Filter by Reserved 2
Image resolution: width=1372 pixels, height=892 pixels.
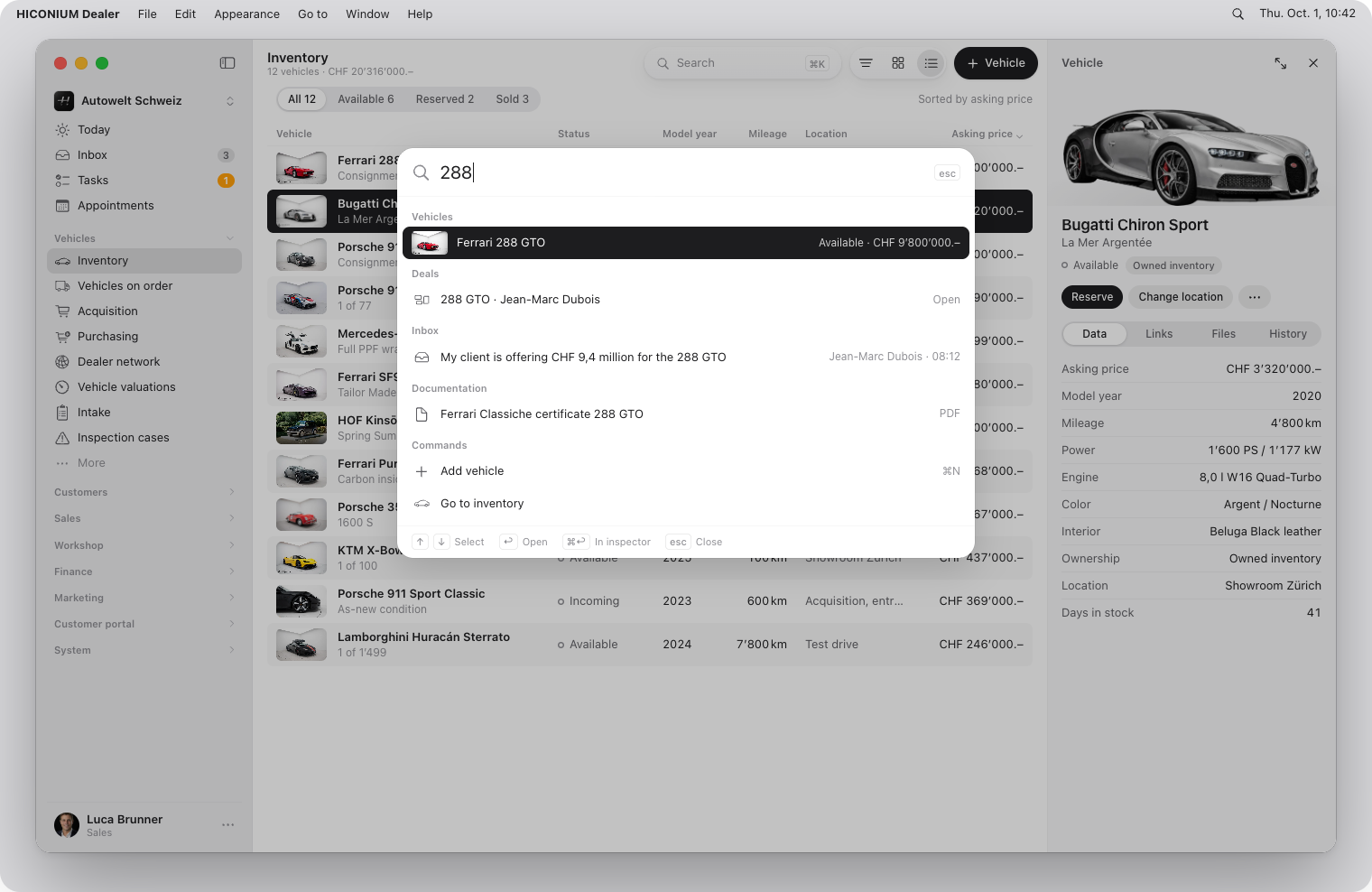(445, 99)
